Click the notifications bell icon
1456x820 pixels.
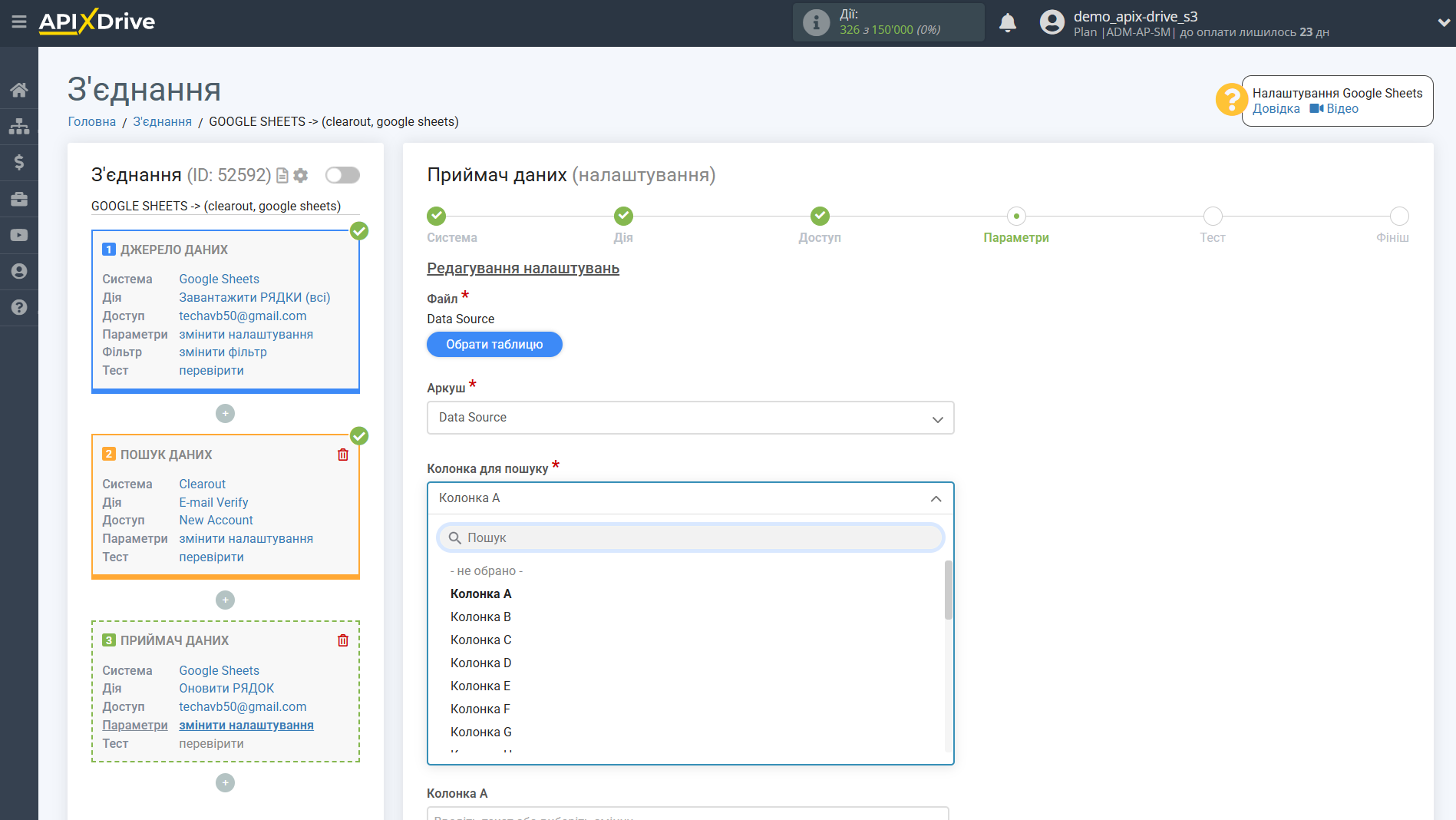point(1007,23)
